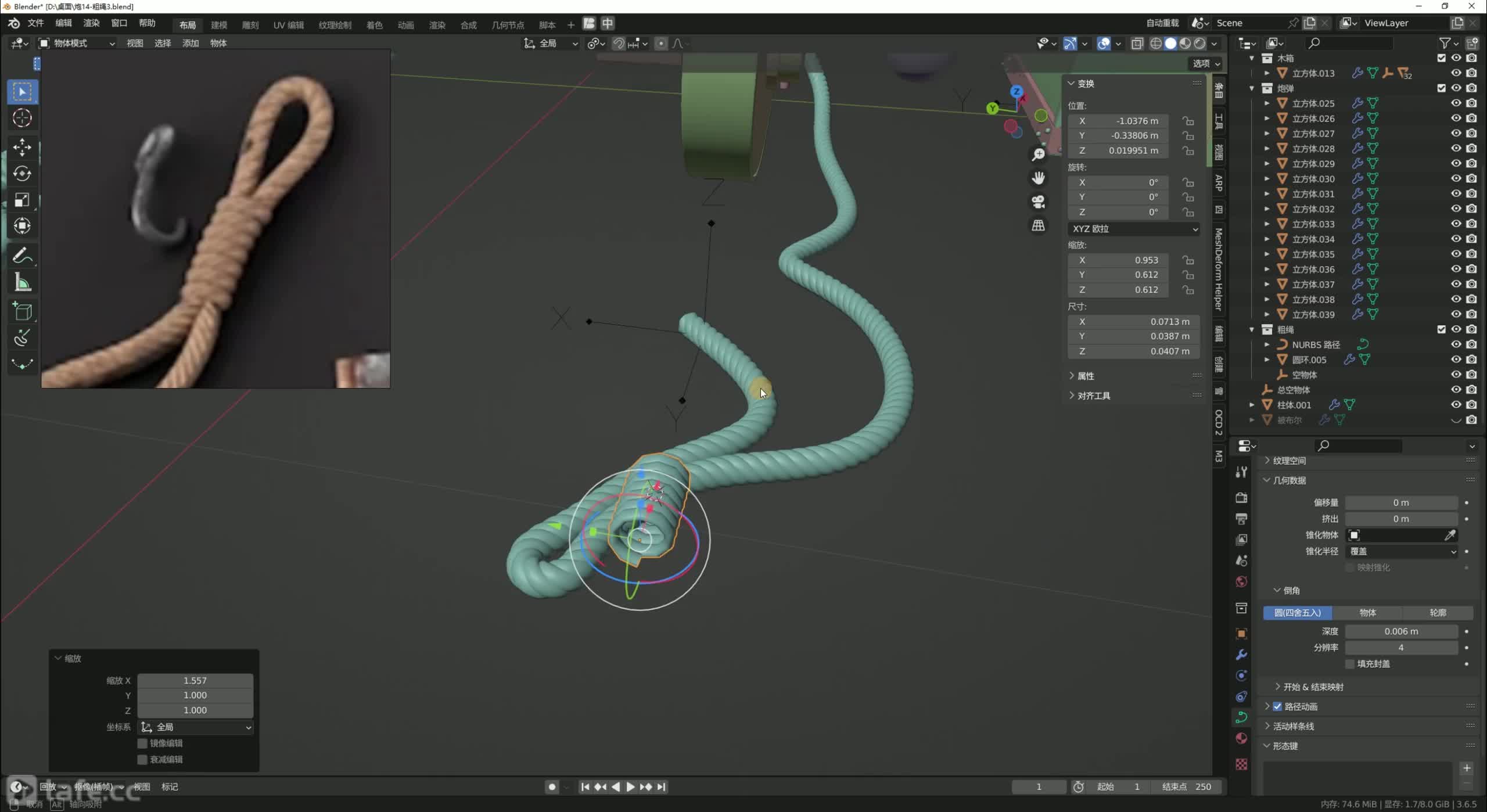
Task: Hide NURBS 路径 in viewport
Action: click(1456, 344)
